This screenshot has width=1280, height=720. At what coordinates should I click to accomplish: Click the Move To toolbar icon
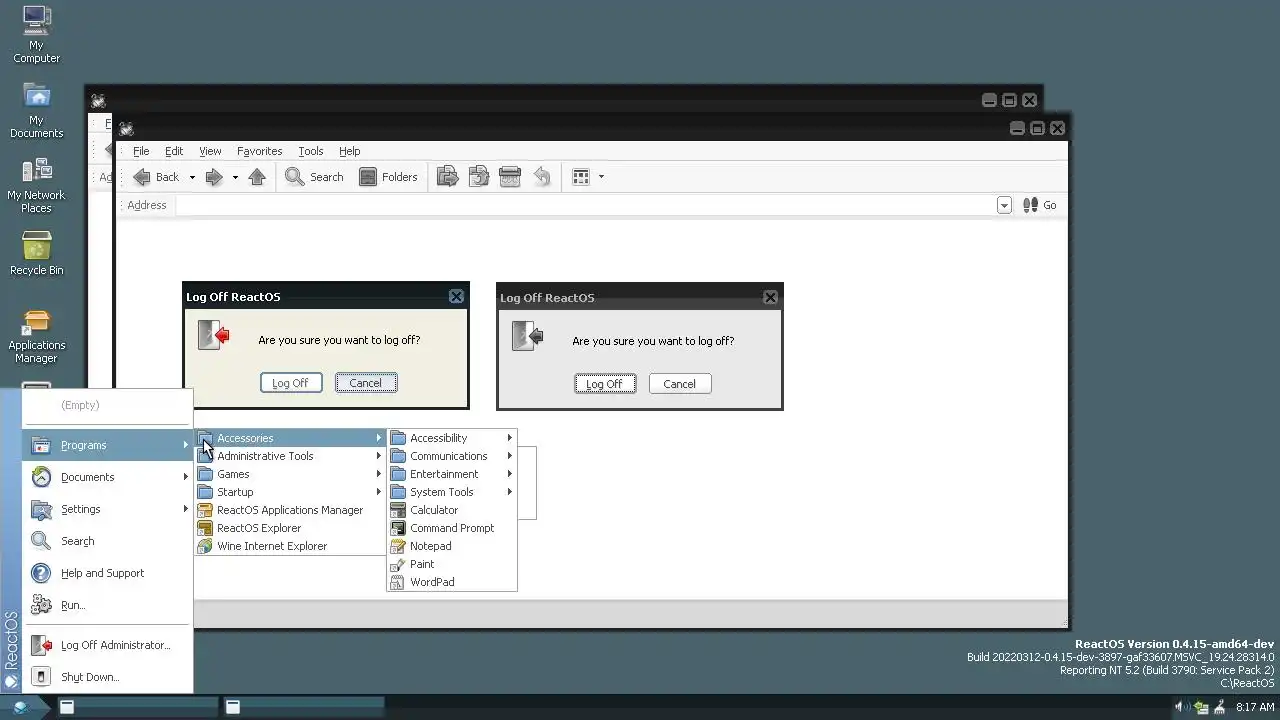click(x=447, y=177)
